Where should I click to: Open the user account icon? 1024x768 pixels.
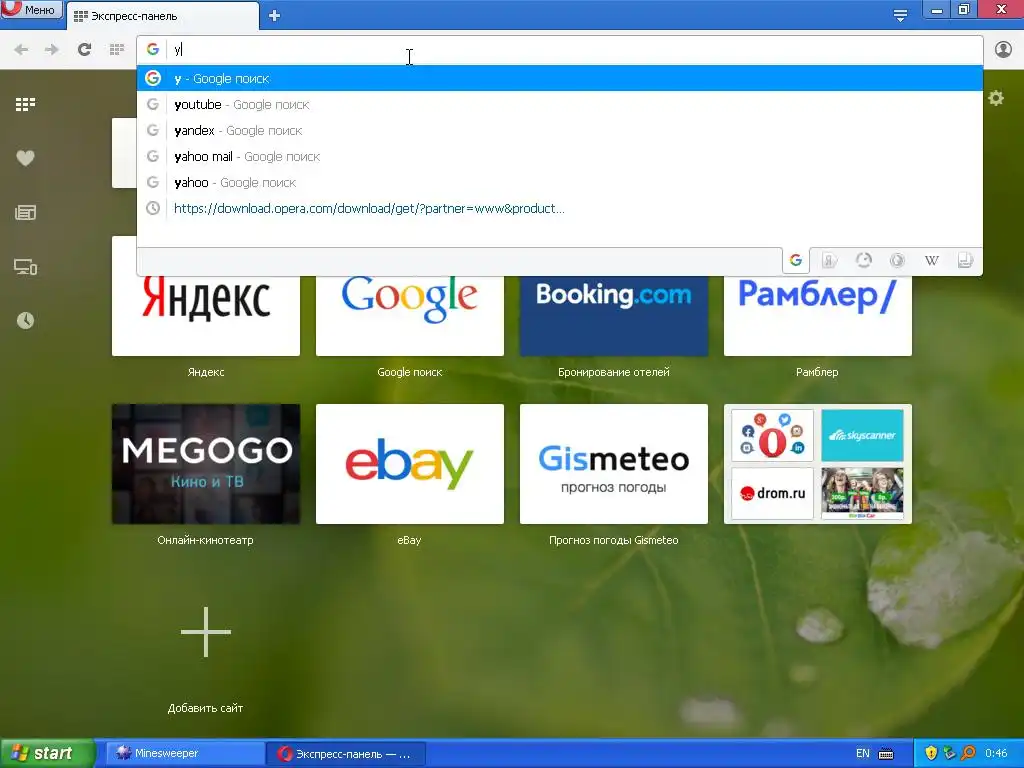[1003, 50]
